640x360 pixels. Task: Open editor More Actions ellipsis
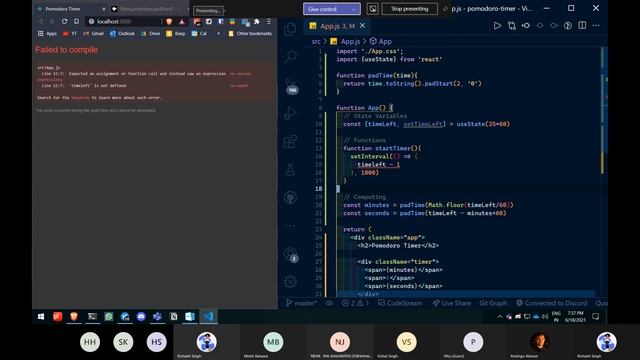tap(596, 25)
